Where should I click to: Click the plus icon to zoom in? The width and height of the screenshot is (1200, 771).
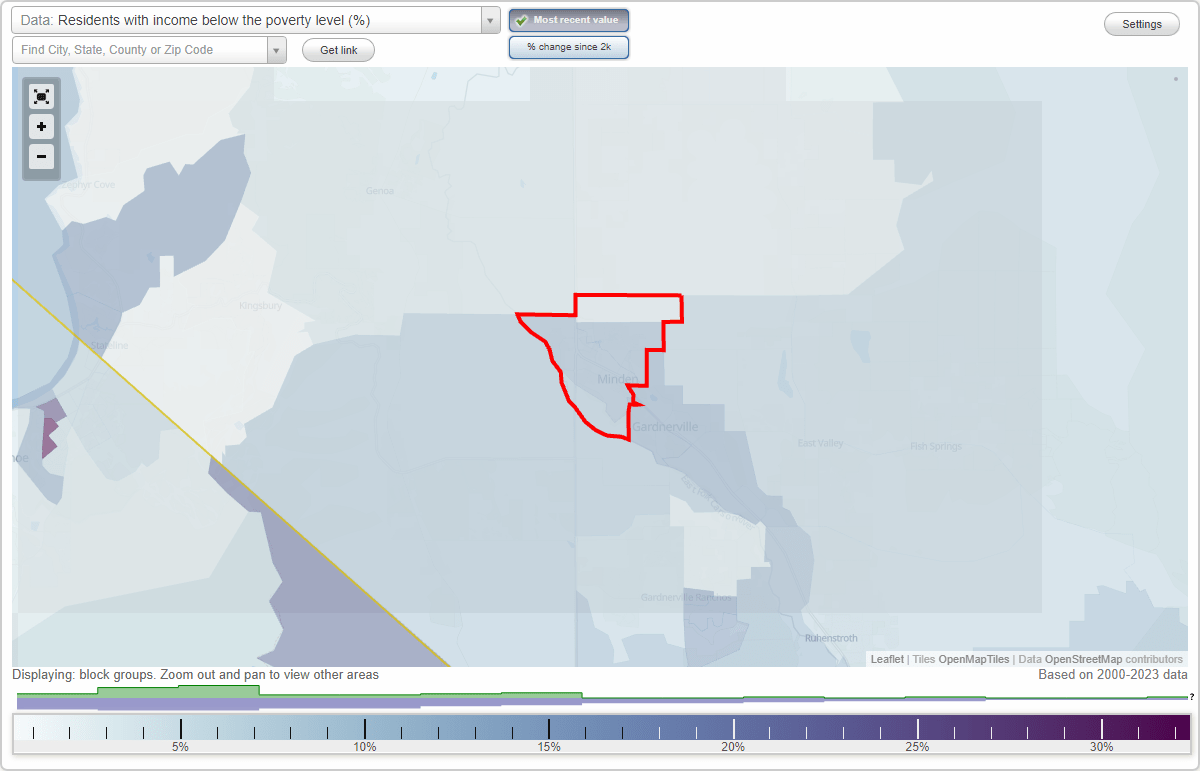click(x=41, y=127)
